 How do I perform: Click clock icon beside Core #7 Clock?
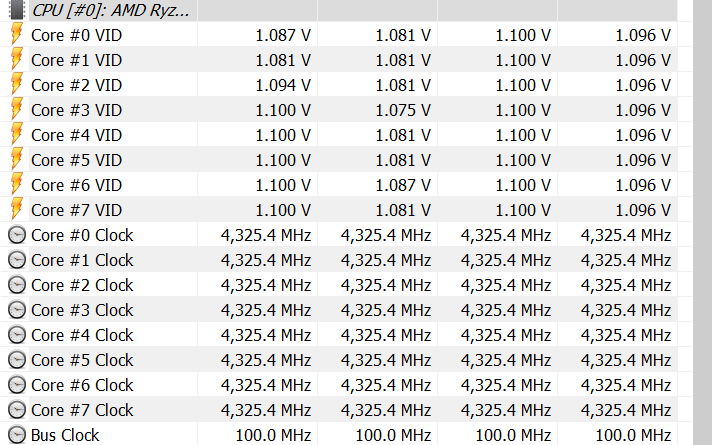(x=17, y=410)
